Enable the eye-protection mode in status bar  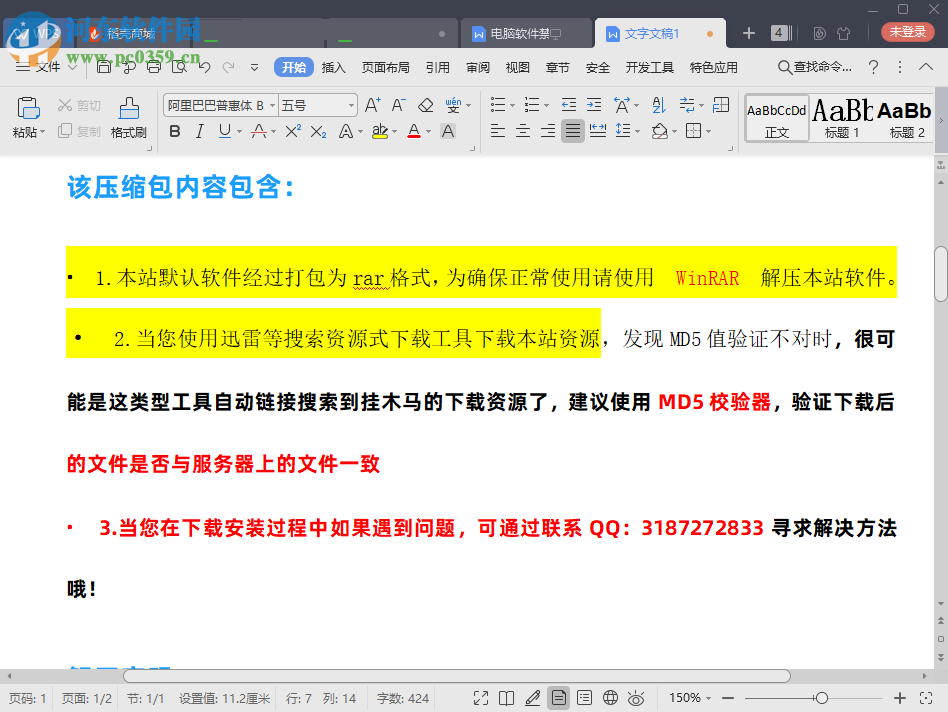[x=636, y=698]
